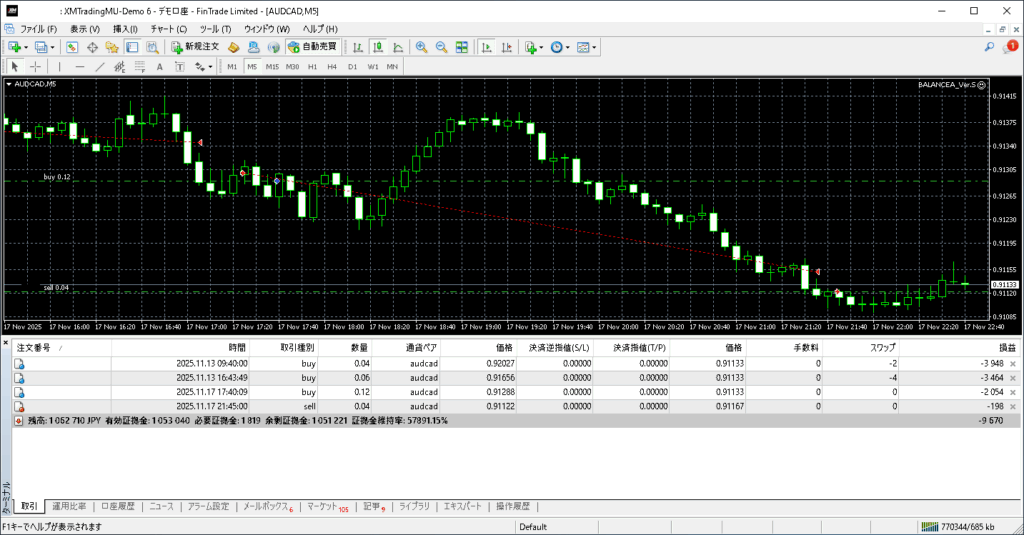
Task: Click the 新規注文 new order button
Action: click(195, 47)
